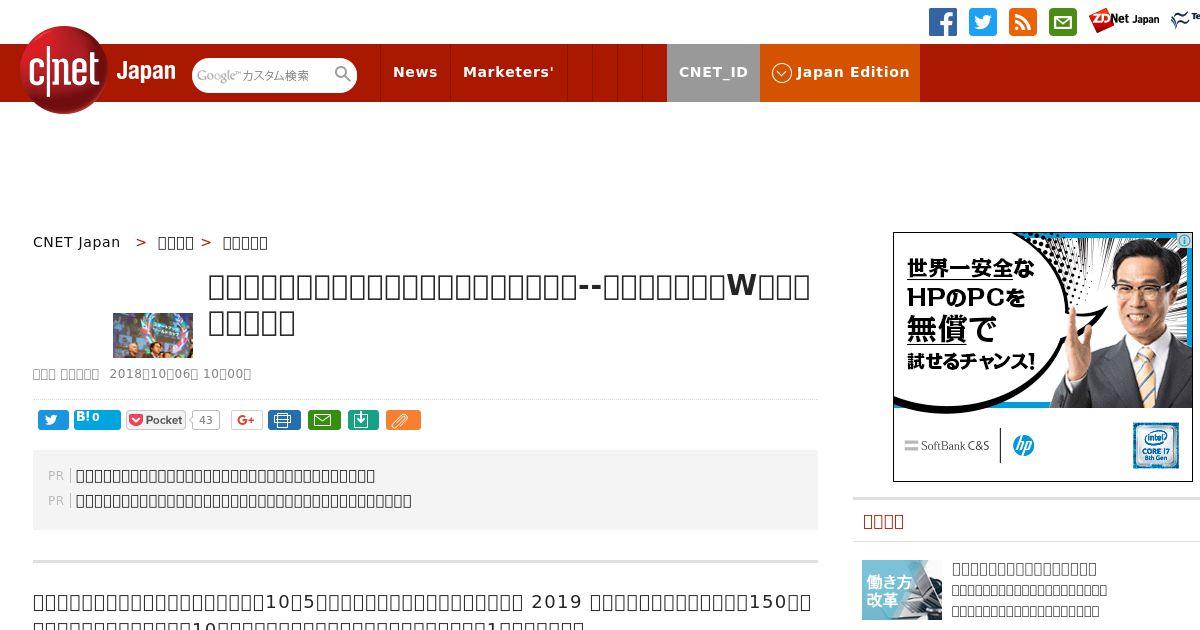Open the second PR sponsored link

(243, 501)
